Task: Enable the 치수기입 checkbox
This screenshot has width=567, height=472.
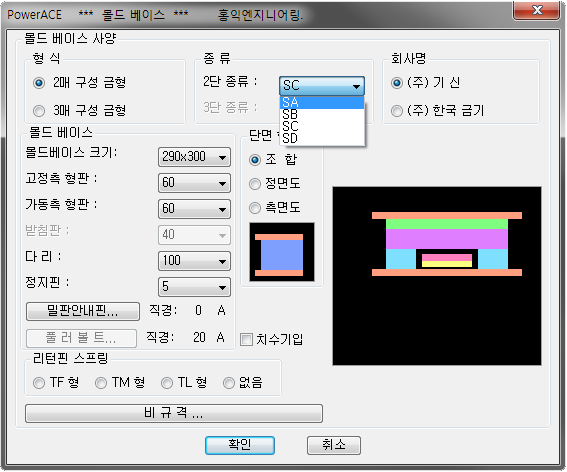Action: pyautogui.click(x=246, y=340)
